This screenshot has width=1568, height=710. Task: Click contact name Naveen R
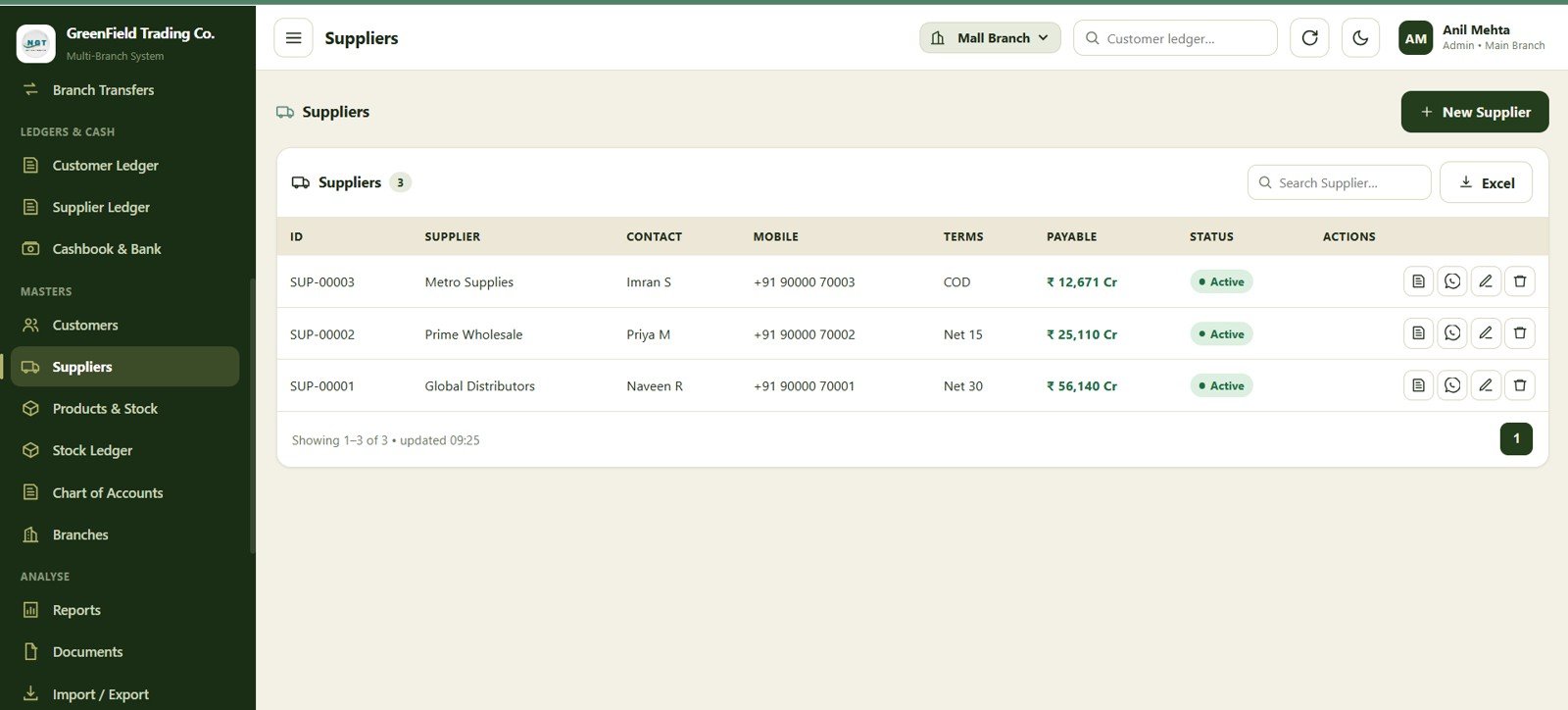[x=655, y=386]
